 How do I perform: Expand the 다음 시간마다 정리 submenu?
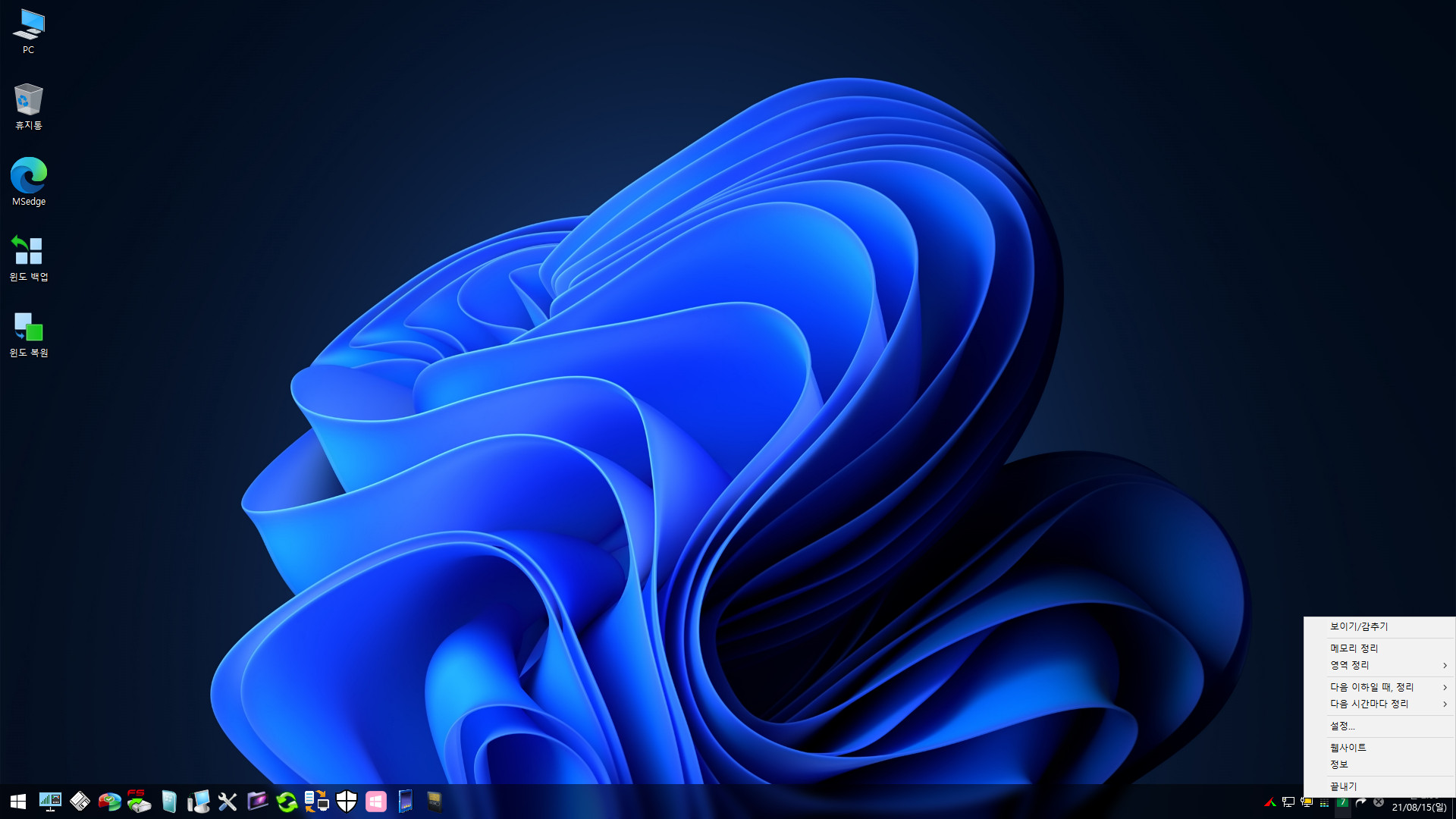(1379, 704)
